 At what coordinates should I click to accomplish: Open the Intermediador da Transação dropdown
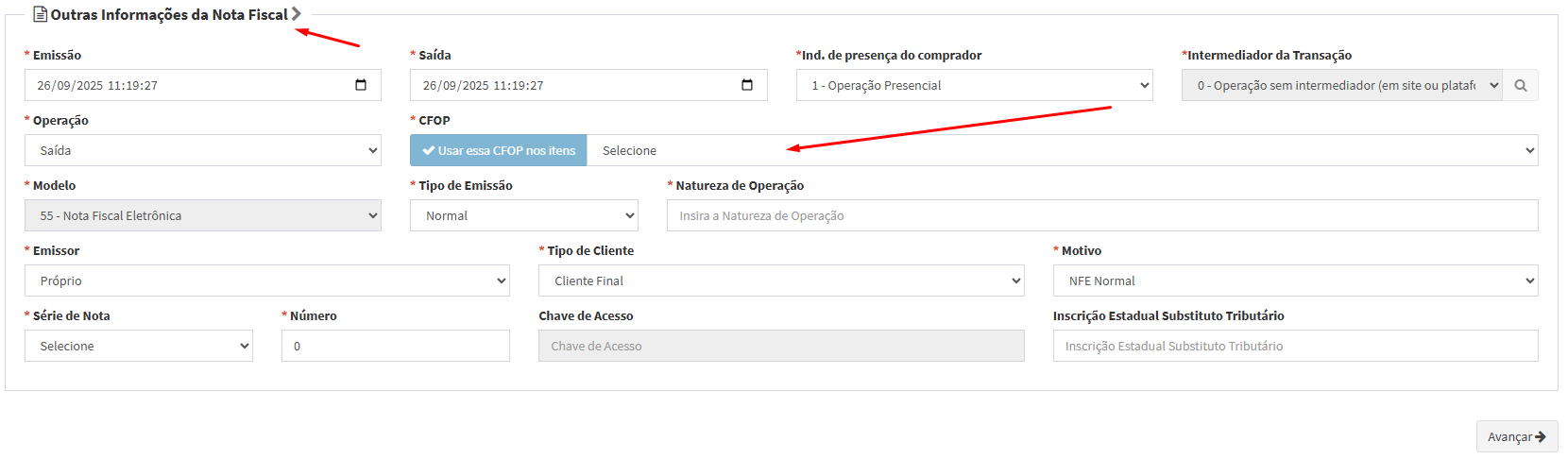click(1341, 85)
